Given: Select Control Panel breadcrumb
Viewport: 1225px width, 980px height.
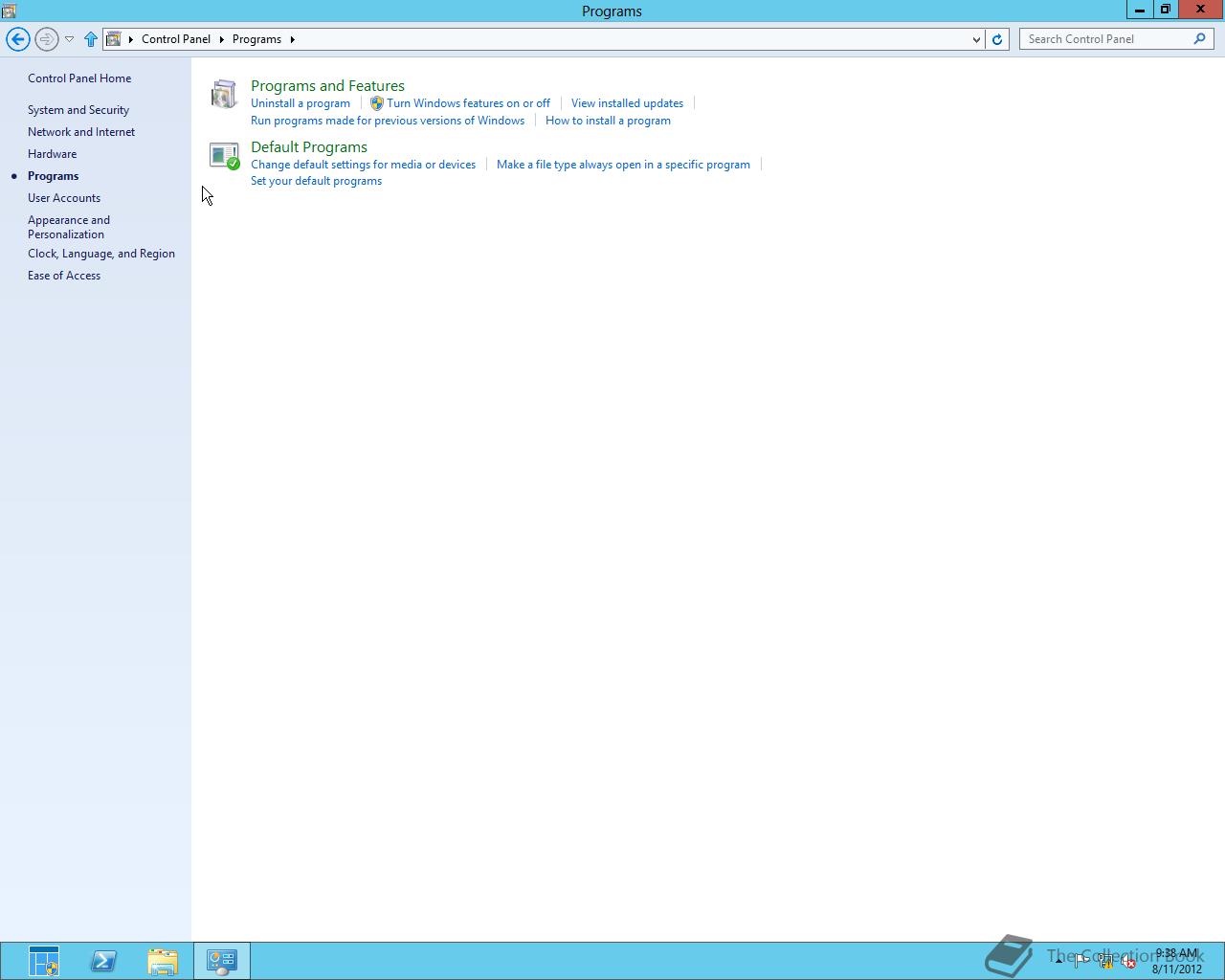Looking at the screenshot, I should pos(176,39).
